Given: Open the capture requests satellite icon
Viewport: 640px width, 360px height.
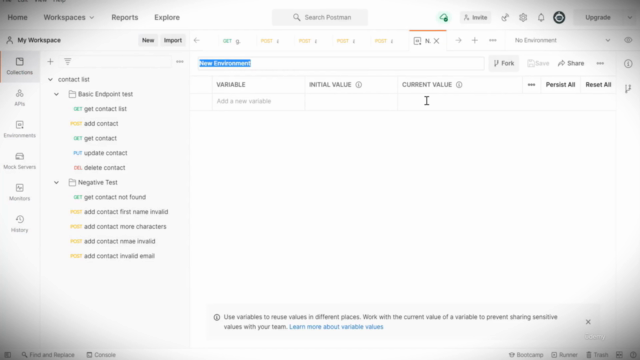Looking at the screenshot, I should coord(505,18).
